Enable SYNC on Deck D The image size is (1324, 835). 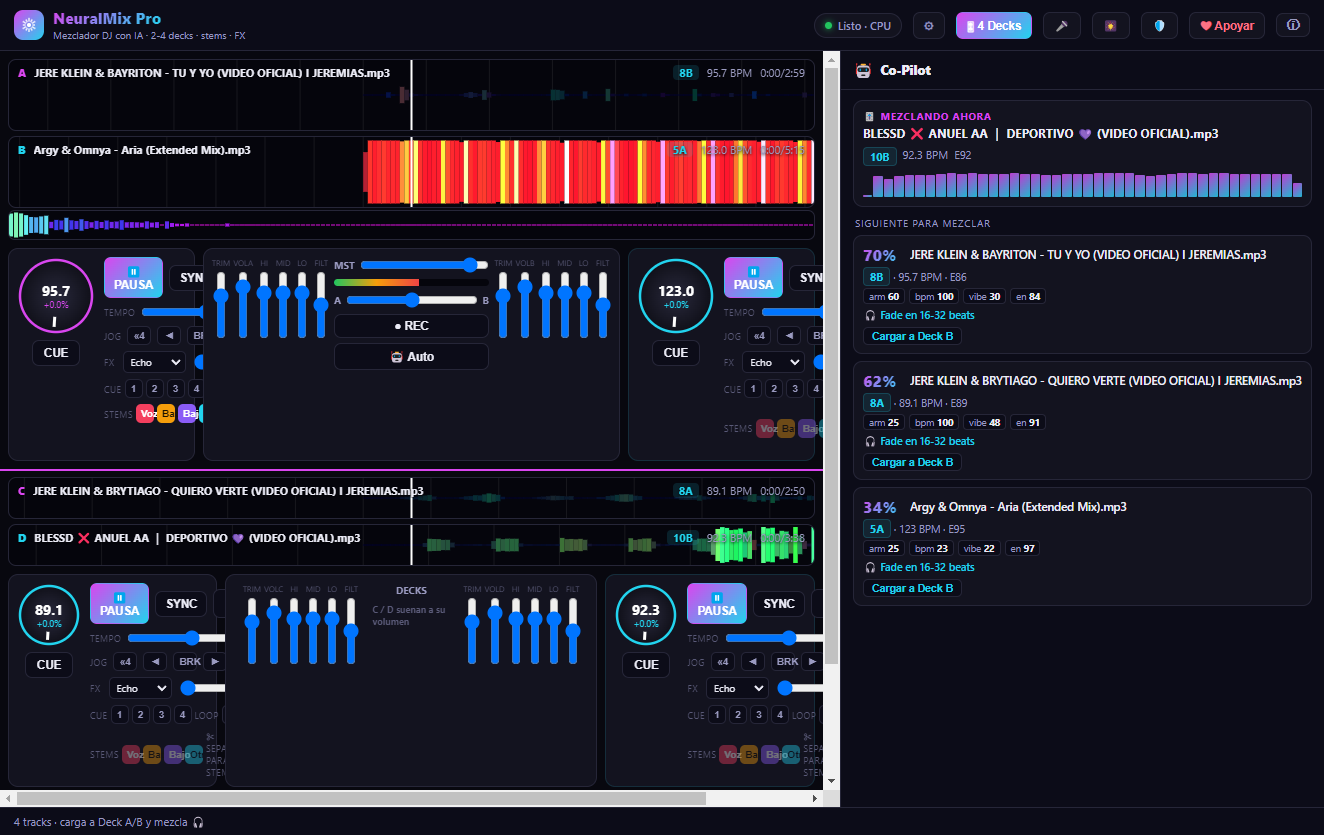[x=778, y=604]
